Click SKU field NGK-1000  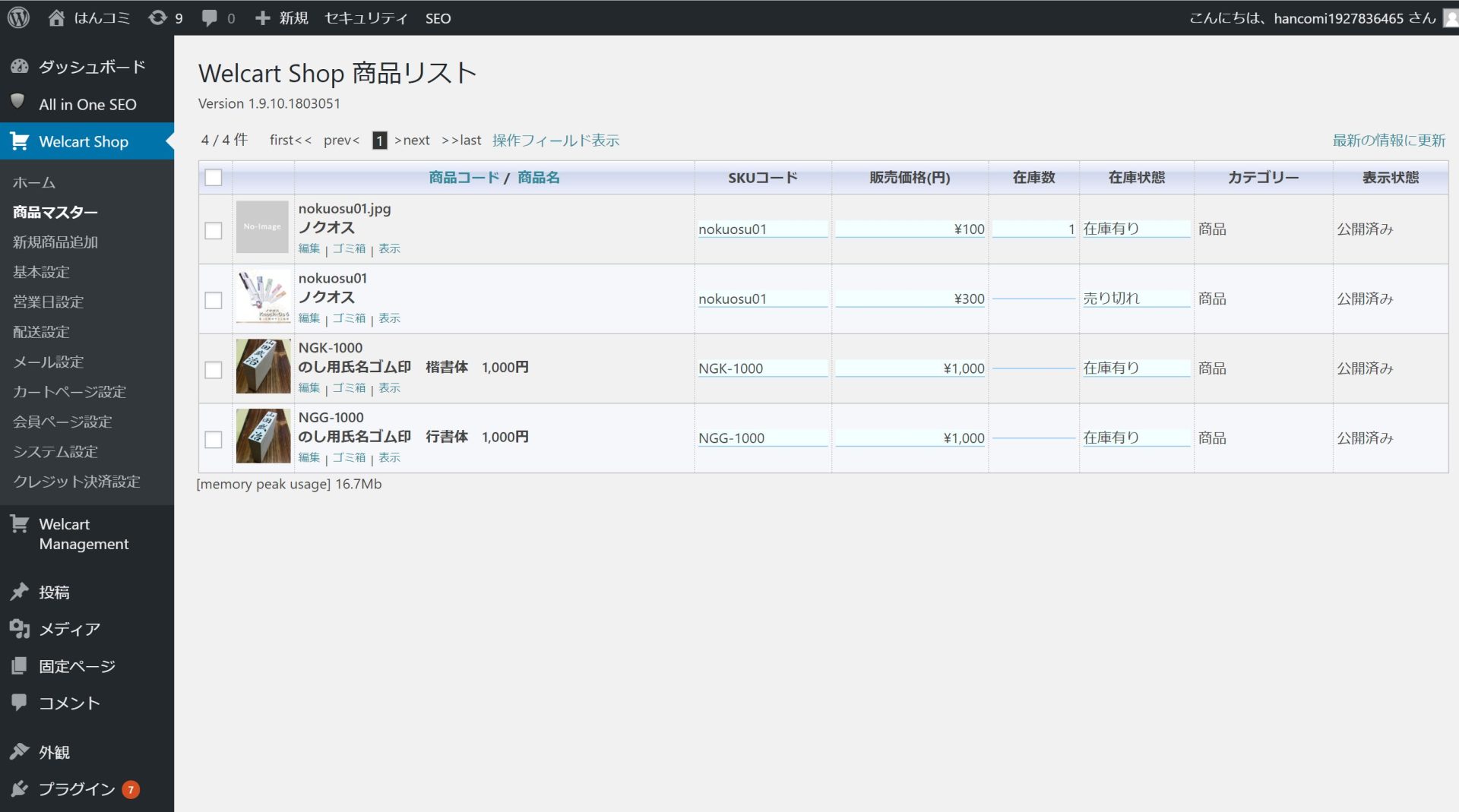point(762,369)
